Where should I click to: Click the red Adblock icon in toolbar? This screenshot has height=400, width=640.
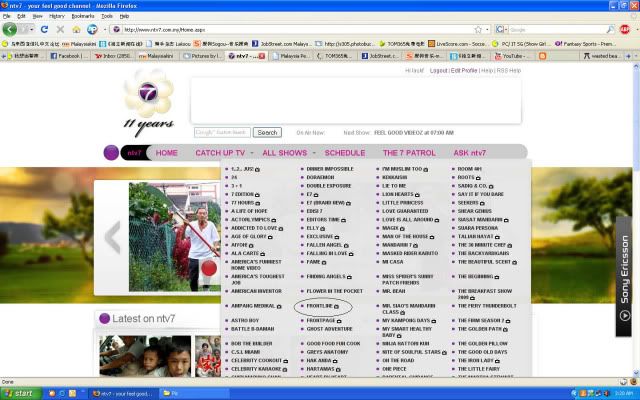pos(624,29)
